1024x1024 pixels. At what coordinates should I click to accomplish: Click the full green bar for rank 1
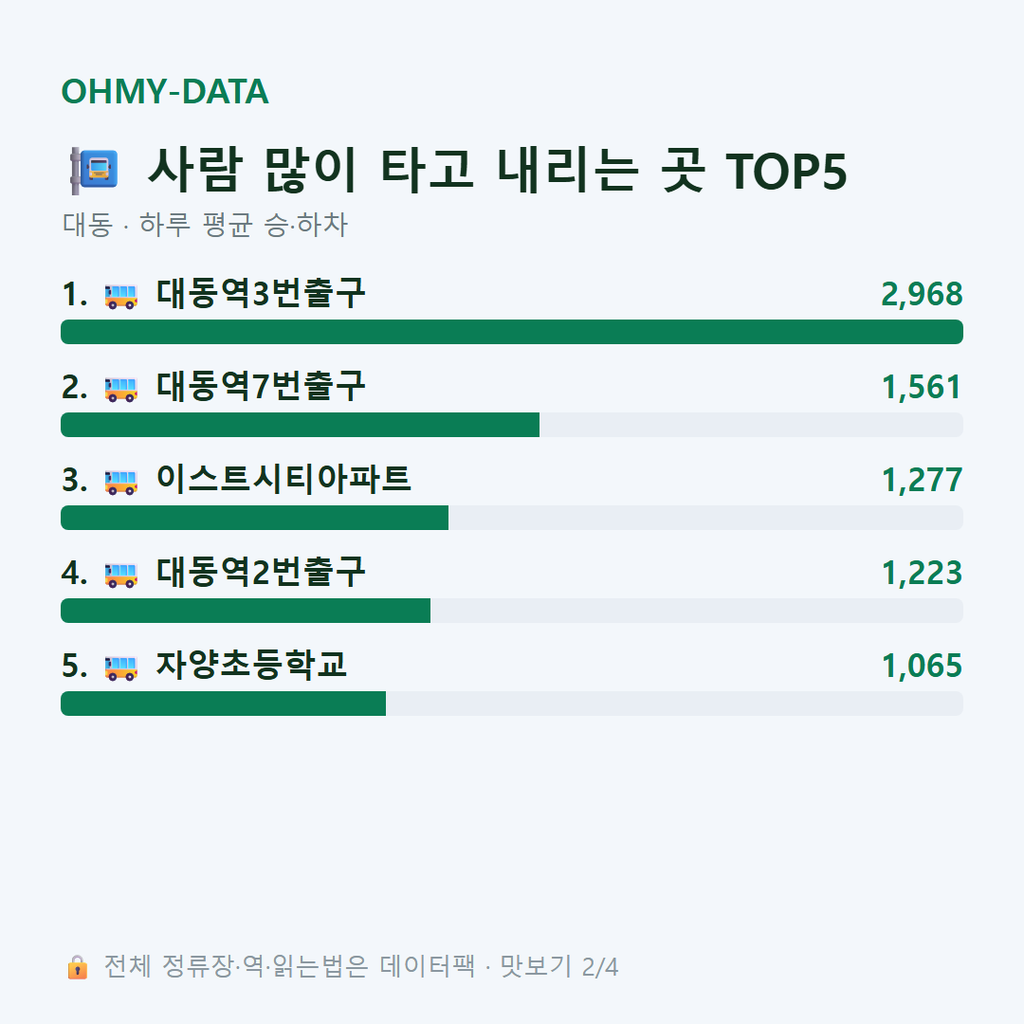coord(512,332)
